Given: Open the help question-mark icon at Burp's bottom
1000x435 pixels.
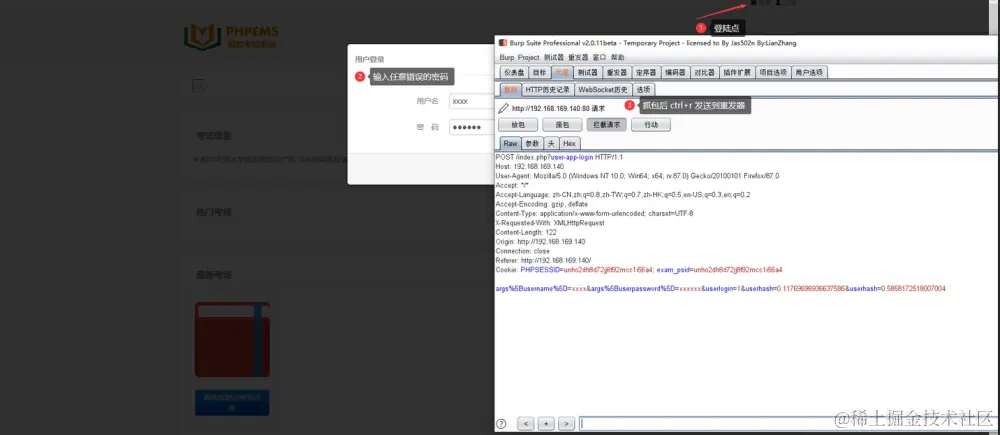Looking at the screenshot, I should point(501,424).
